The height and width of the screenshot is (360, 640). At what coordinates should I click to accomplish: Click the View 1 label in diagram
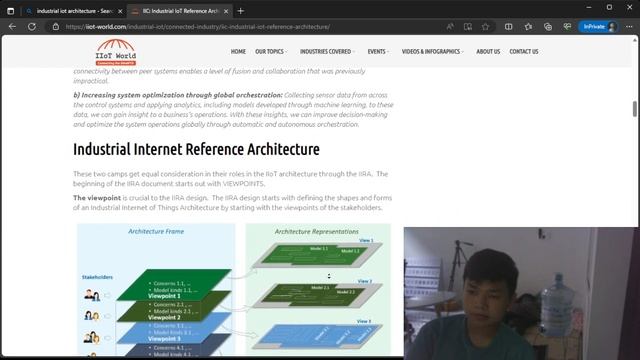366,240
